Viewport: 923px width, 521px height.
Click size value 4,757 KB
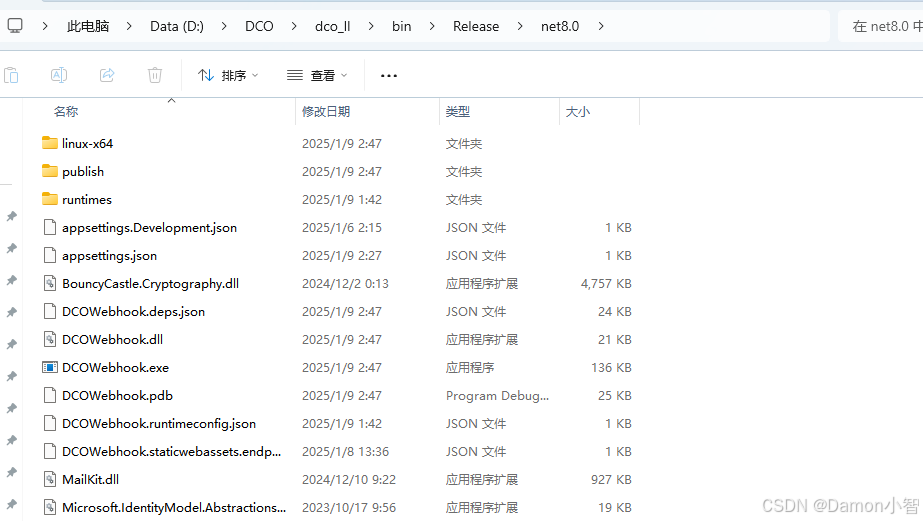[606, 283]
